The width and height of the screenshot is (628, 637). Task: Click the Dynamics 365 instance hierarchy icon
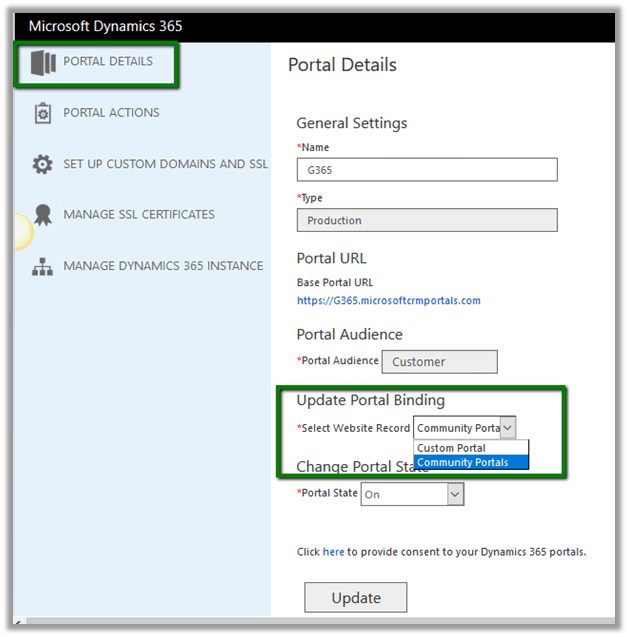(43, 266)
